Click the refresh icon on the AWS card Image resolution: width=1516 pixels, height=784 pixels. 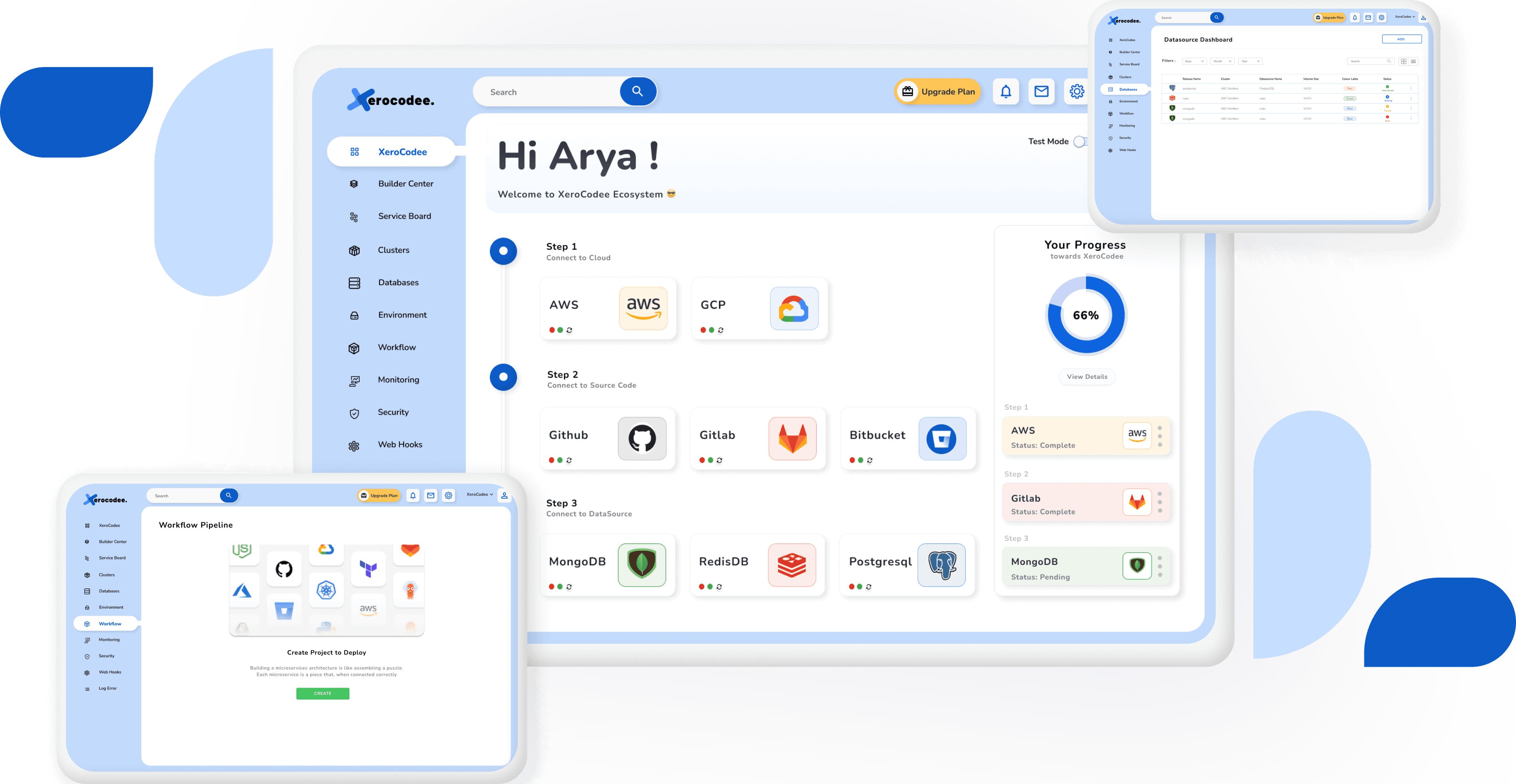[569, 330]
